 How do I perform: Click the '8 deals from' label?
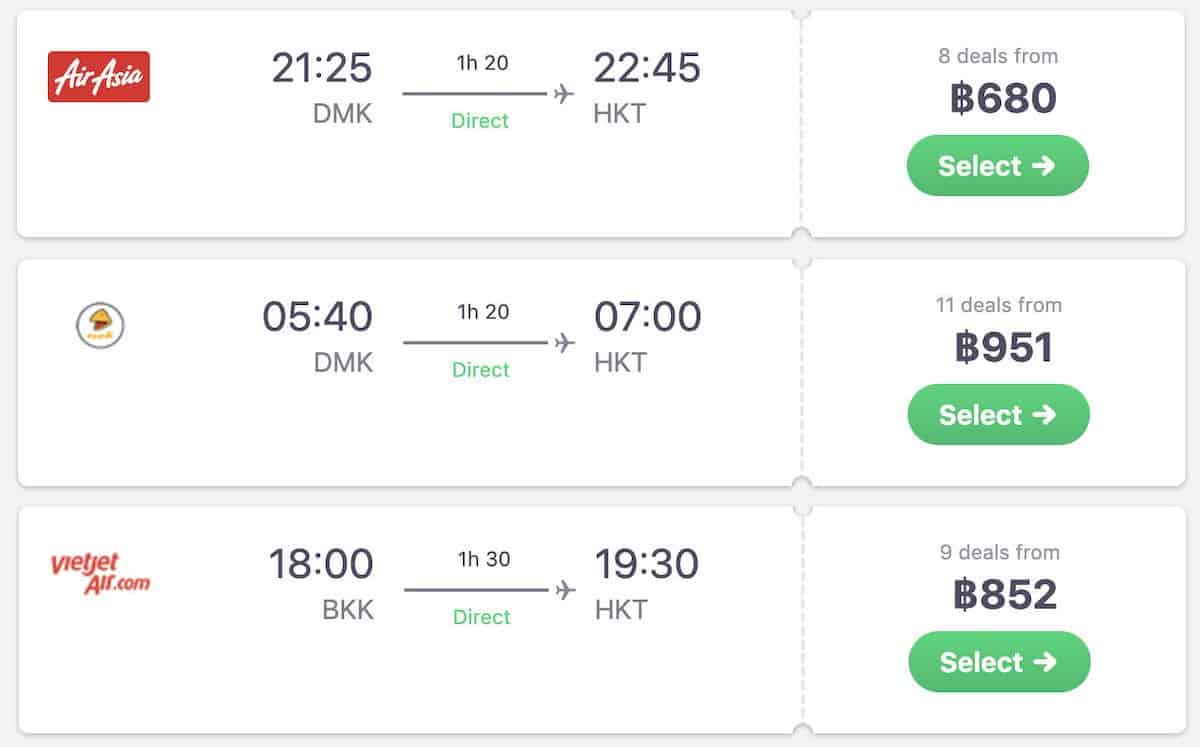click(x=998, y=56)
